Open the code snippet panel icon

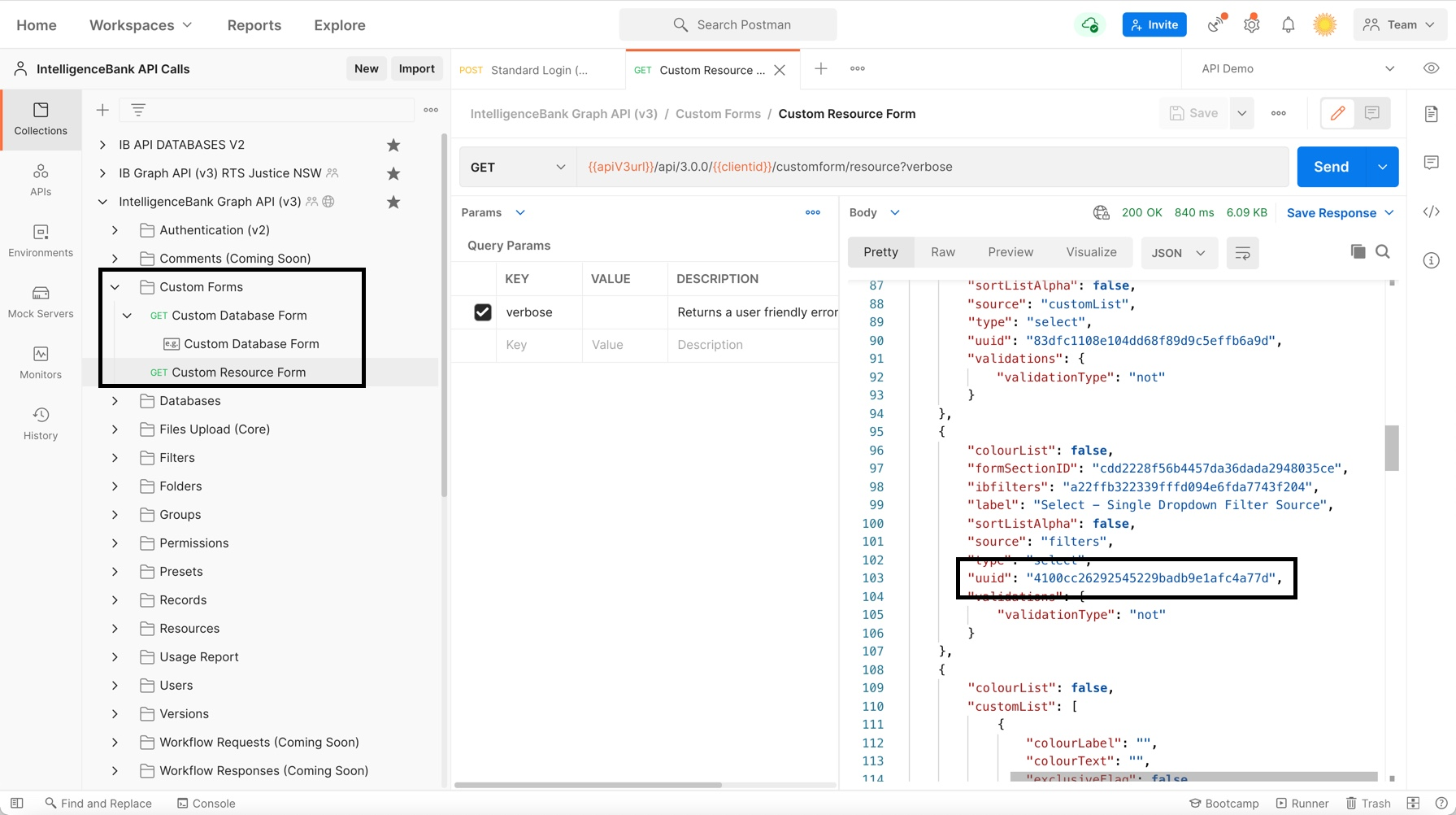[1432, 212]
